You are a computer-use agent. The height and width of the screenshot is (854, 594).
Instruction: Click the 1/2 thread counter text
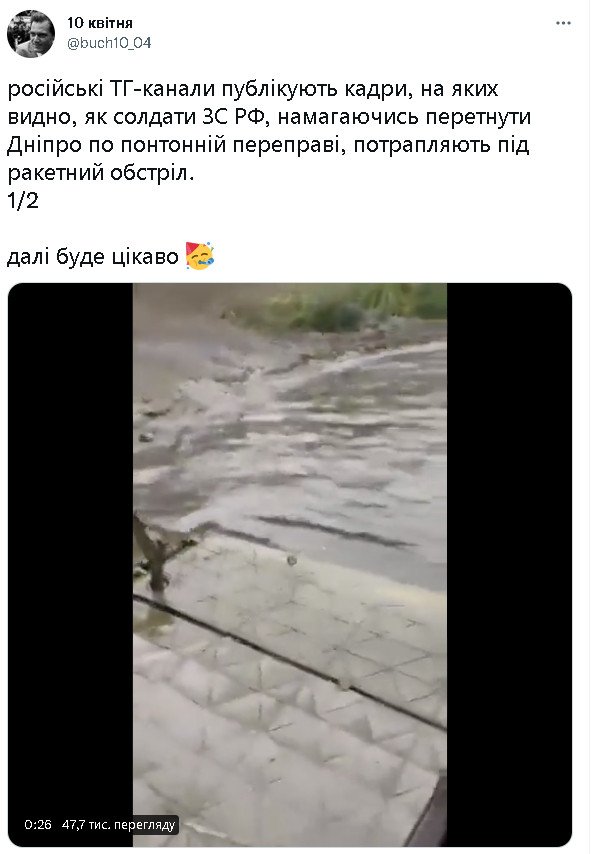[22, 201]
